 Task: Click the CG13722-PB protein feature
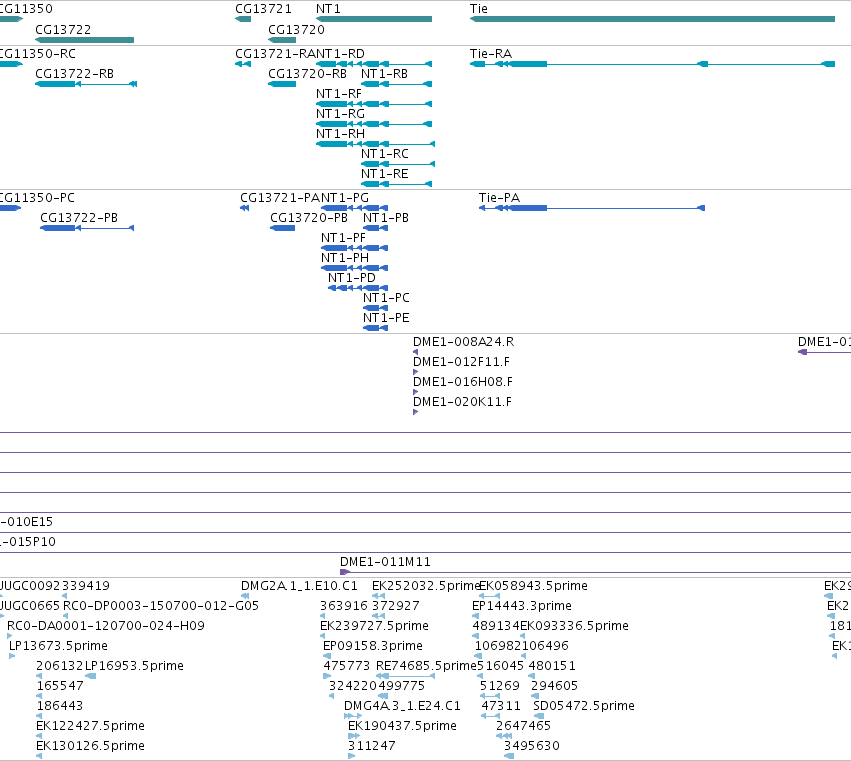coord(87,228)
